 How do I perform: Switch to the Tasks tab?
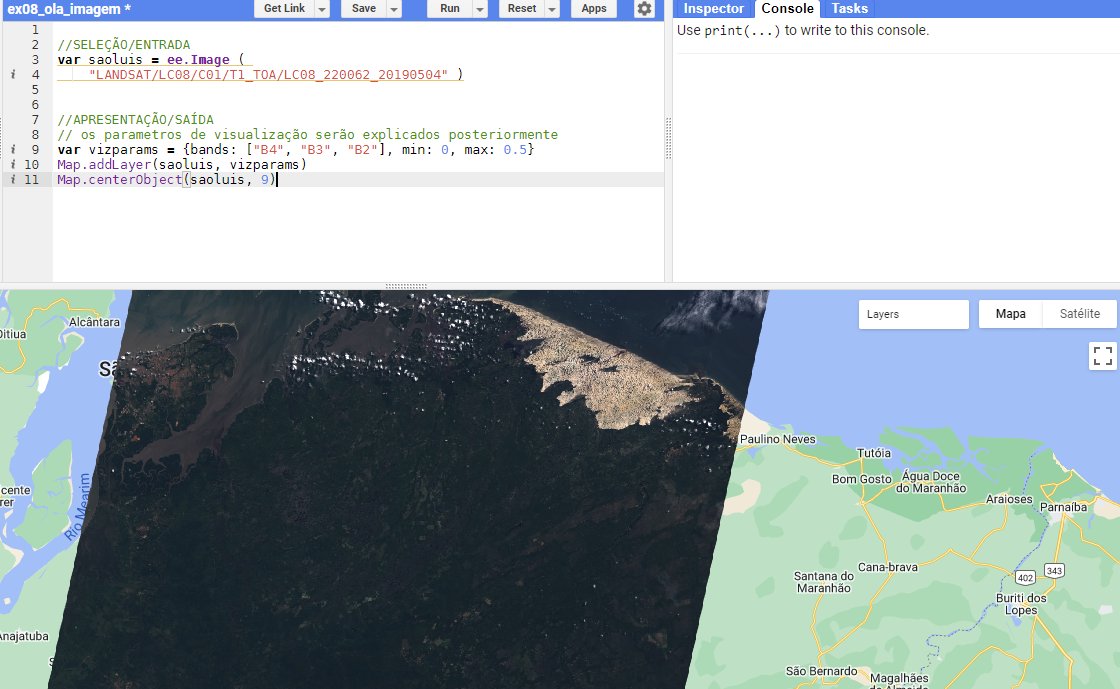tap(849, 9)
